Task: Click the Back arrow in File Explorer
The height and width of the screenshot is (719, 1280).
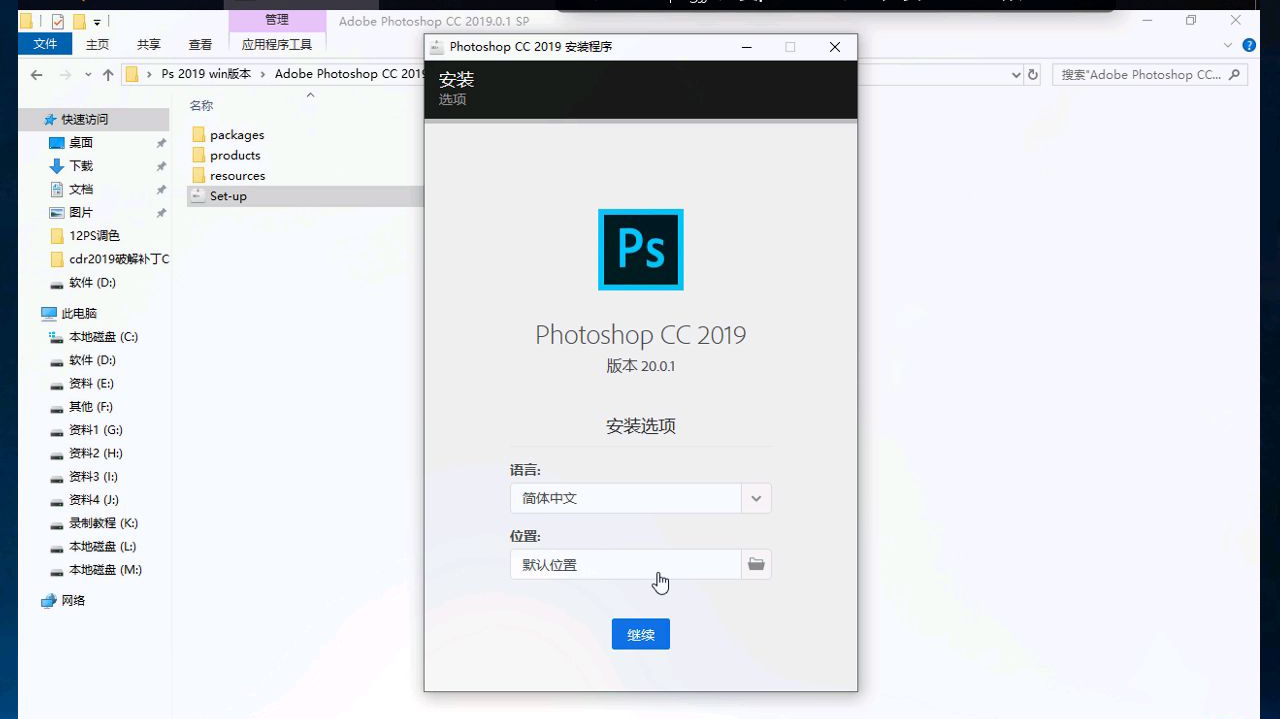Action: pos(37,75)
